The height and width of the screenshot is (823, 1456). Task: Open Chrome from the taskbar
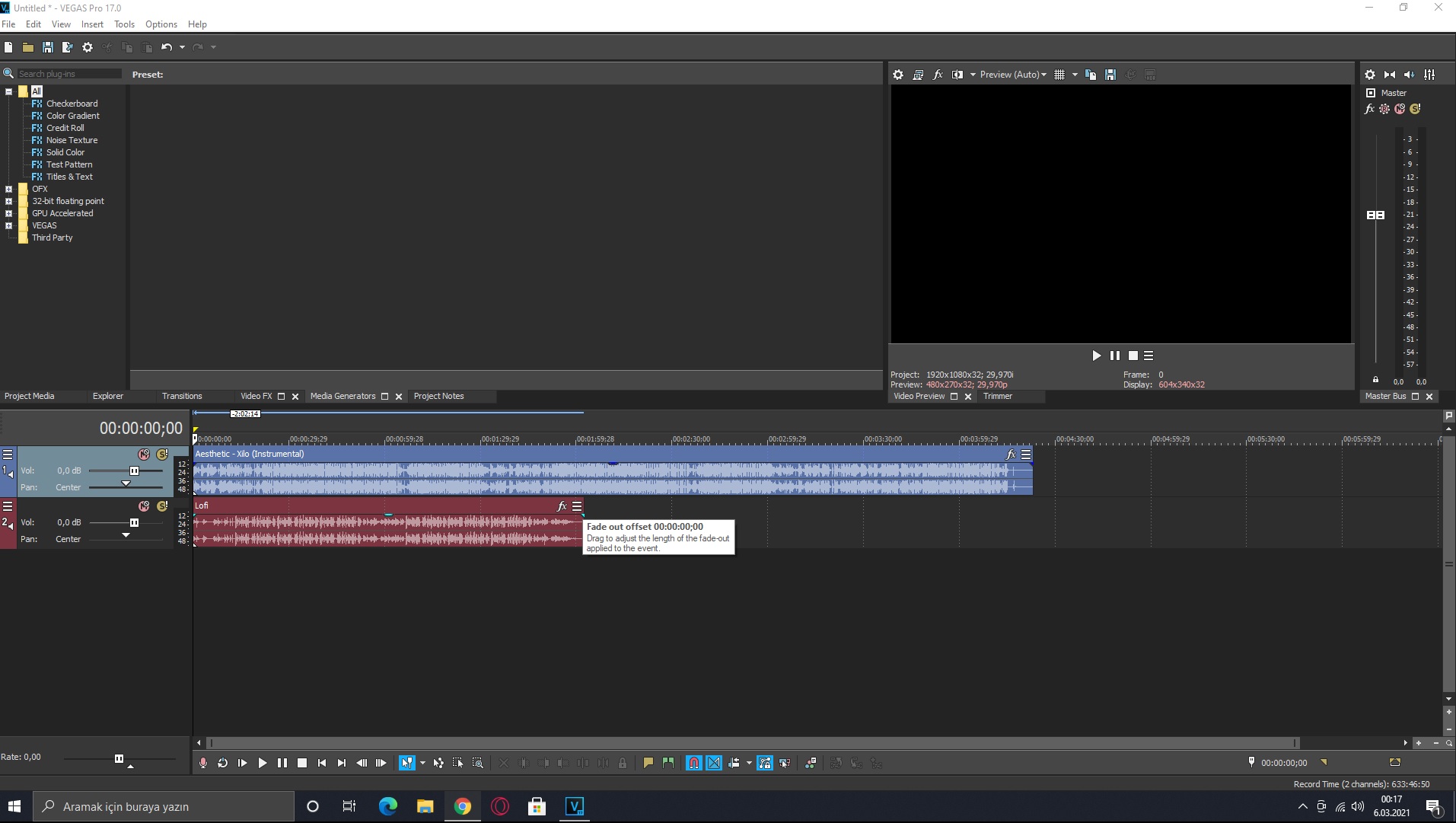click(x=463, y=806)
